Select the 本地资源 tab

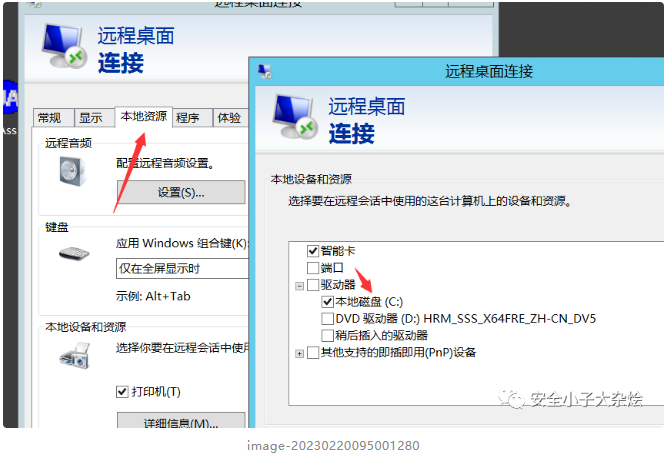144,116
